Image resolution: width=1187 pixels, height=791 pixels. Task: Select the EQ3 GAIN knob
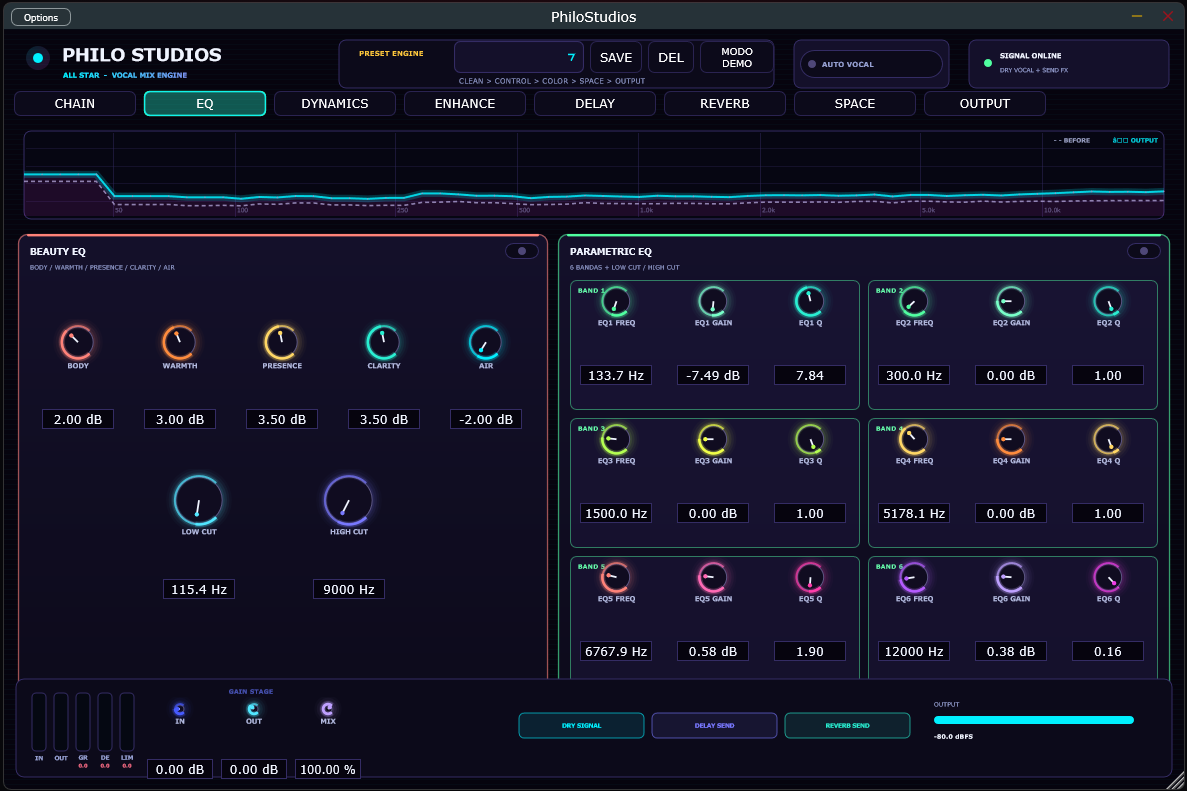pyautogui.click(x=712, y=439)
